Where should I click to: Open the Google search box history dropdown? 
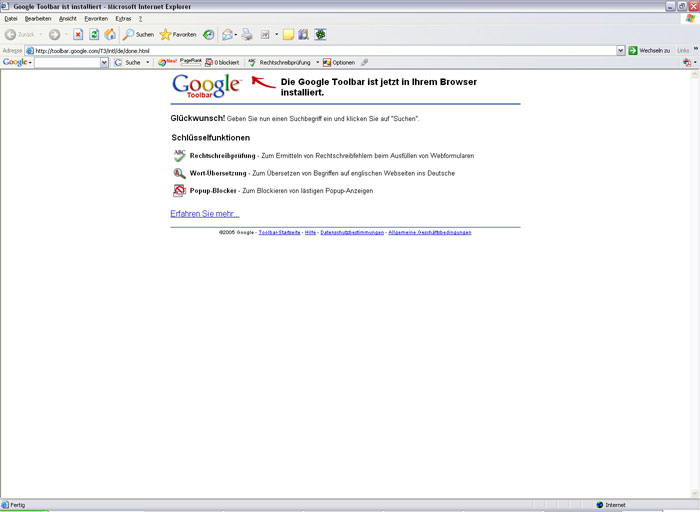tap(104, 62)
